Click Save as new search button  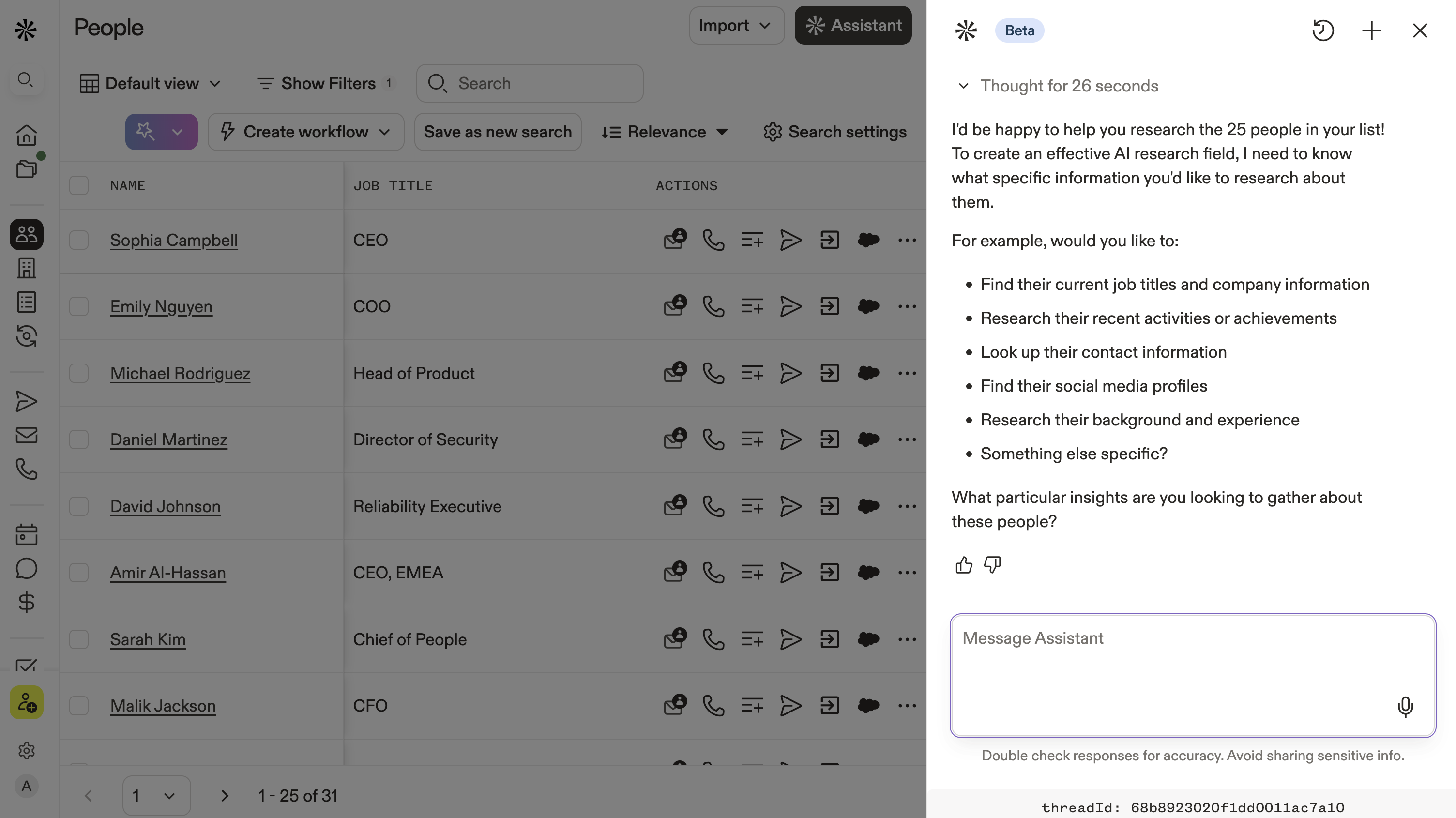point(498,132)
